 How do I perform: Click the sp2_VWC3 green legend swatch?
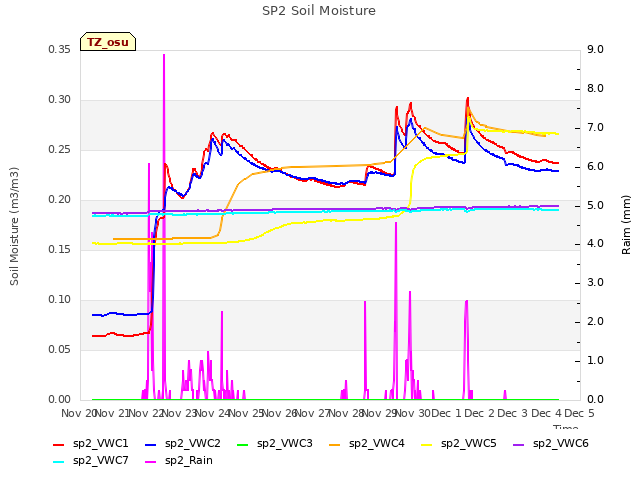tap(243, 444)
